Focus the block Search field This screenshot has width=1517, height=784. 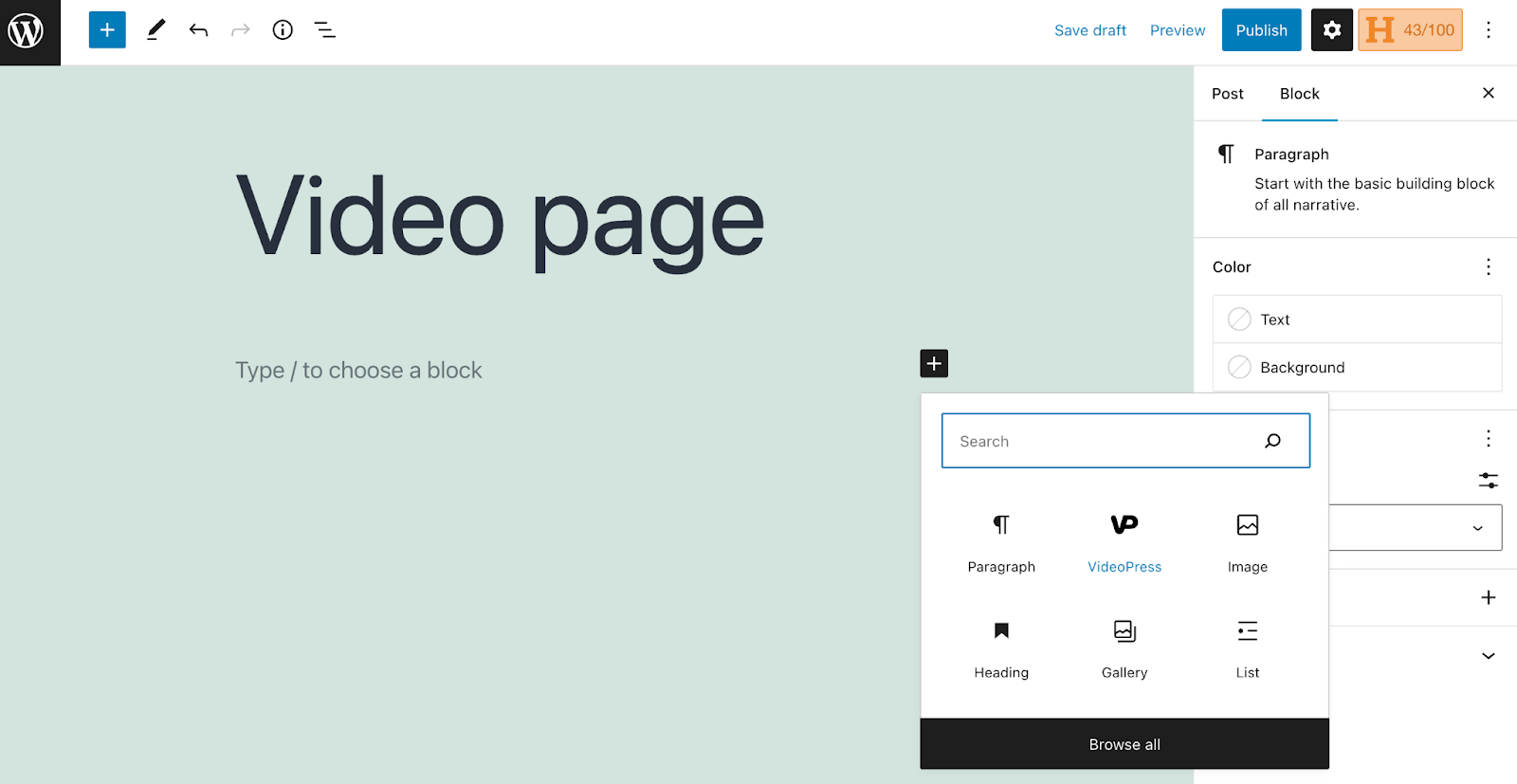coord(1125,441)
